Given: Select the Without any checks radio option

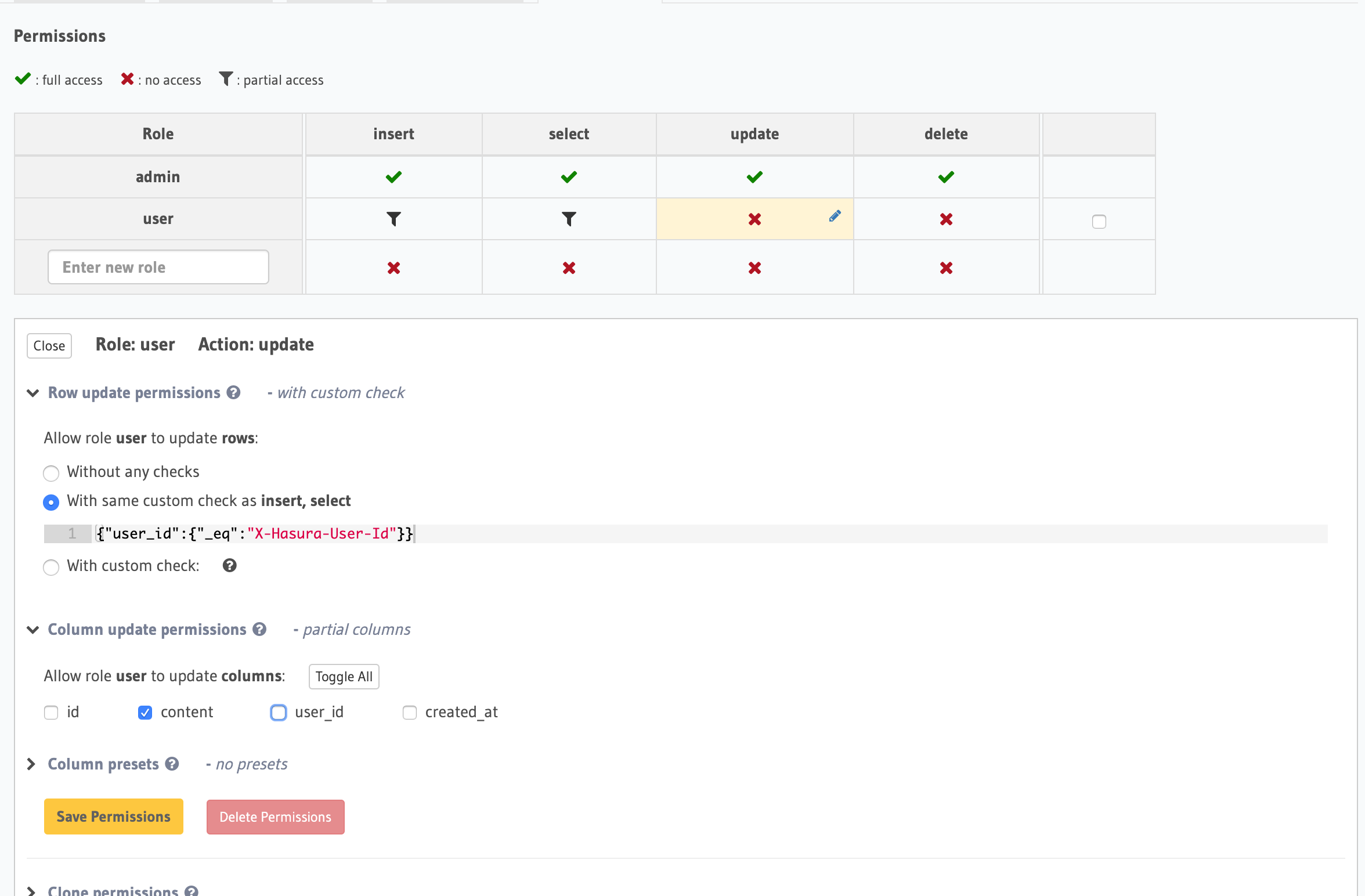Looking at the screenshot, I should coord(51,473).
